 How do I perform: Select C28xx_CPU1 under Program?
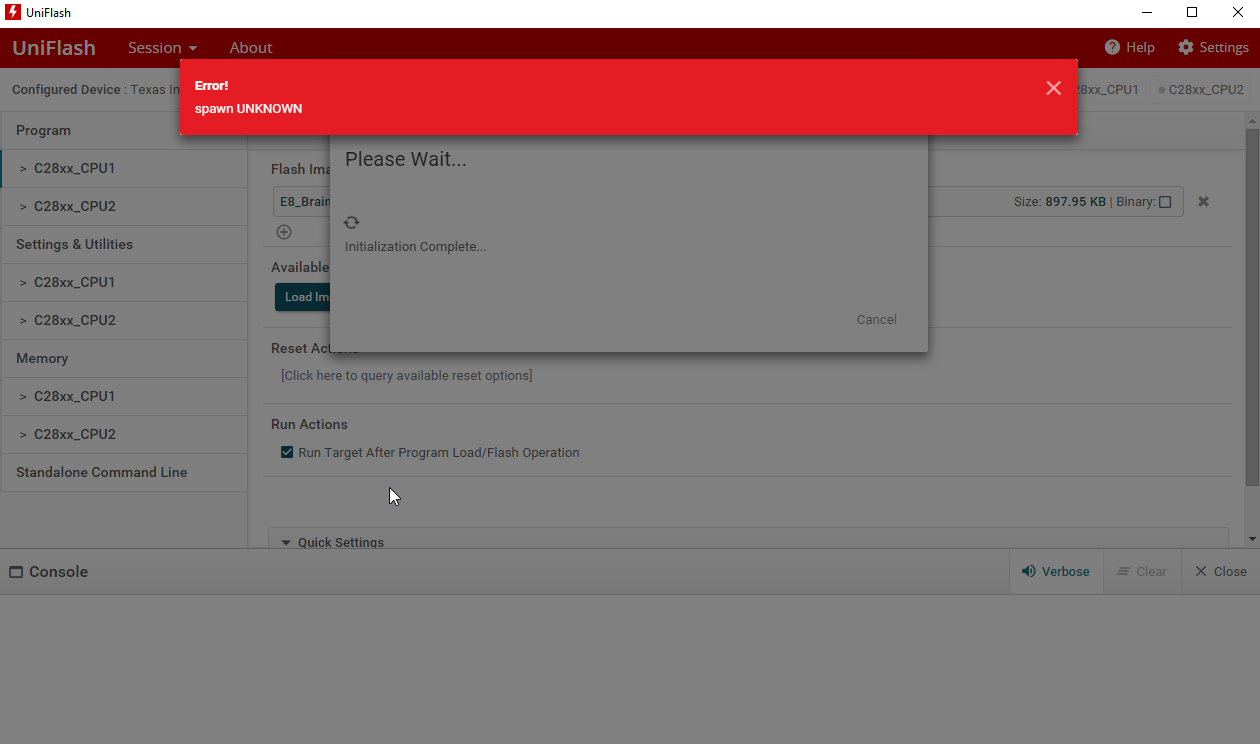click(124, 168)
